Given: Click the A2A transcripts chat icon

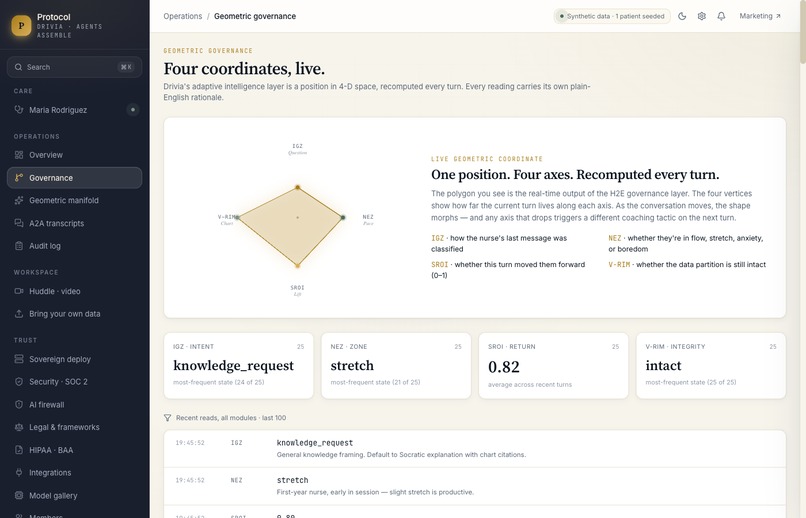Looking at the screenshot, I should tap(19, 223).
